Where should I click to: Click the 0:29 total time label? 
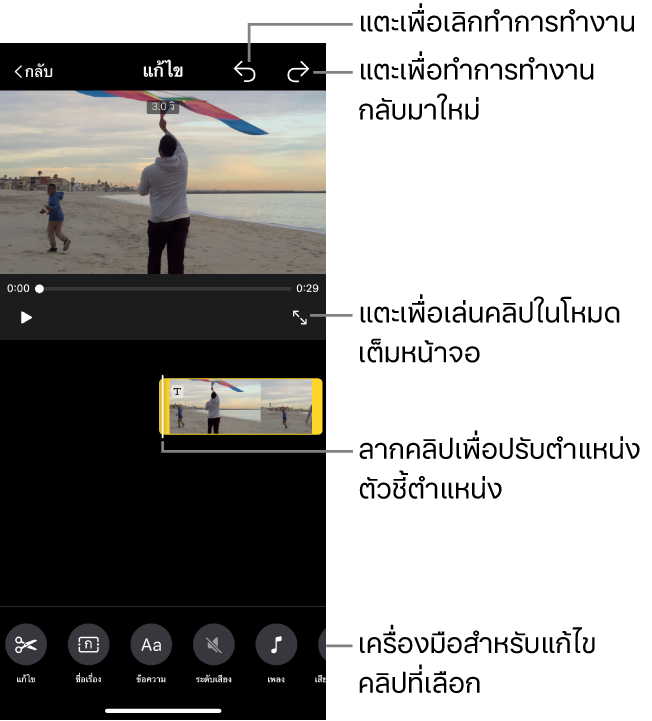click(x=307, y=288)
